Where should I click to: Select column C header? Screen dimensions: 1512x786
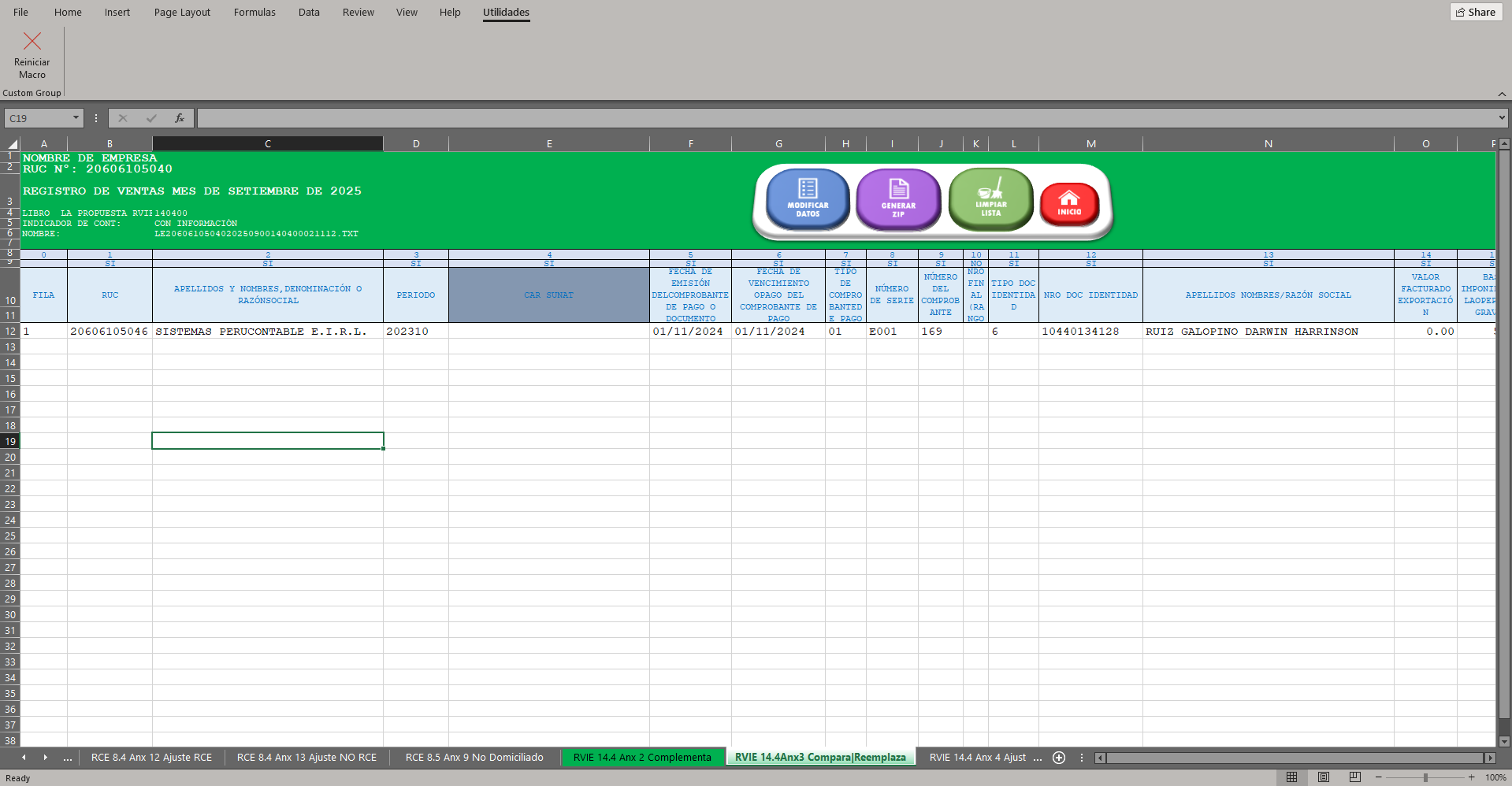(x=268, y=143)
